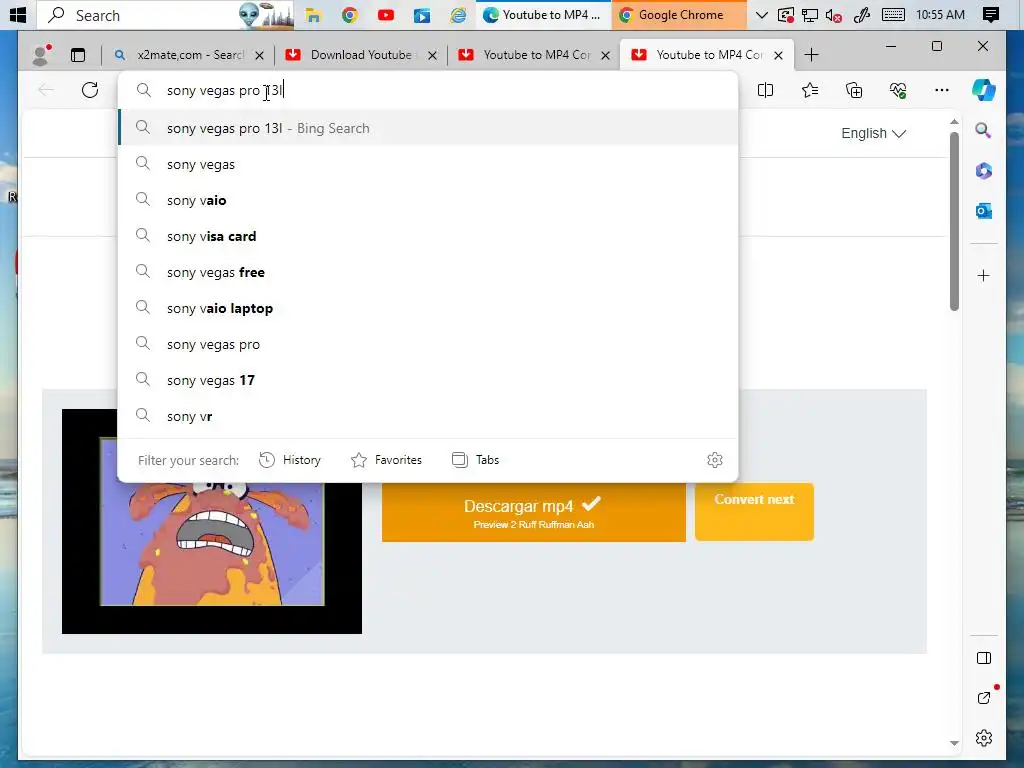Add a sidebar app with plus icon
Screen dimensions: 1024x768
coord(984,276)
